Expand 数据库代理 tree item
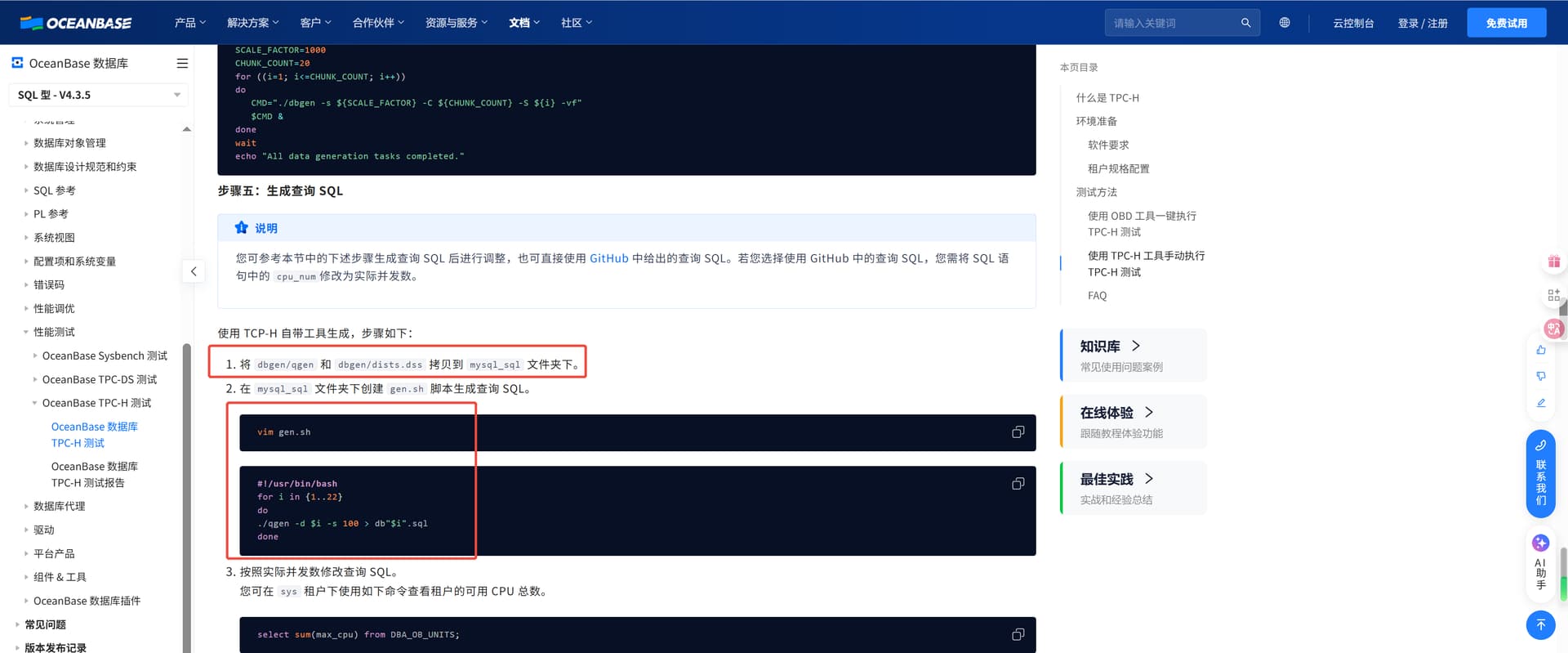 [x=59, y=507]
